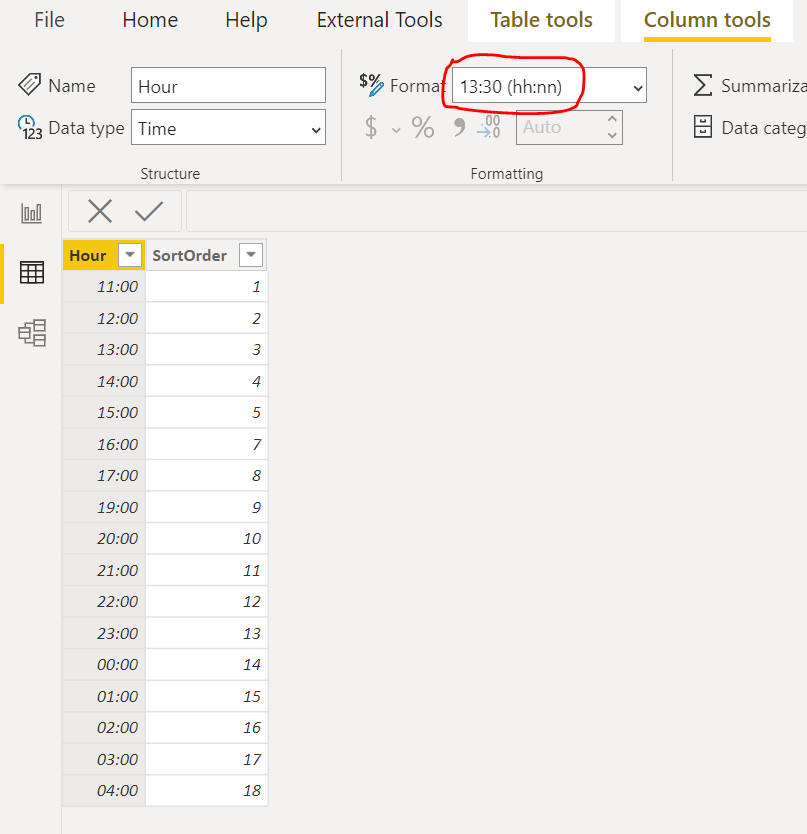This screenshot has width=807, height=834.
Task: Select the 14:00 cell
Action: pos(104,381)
